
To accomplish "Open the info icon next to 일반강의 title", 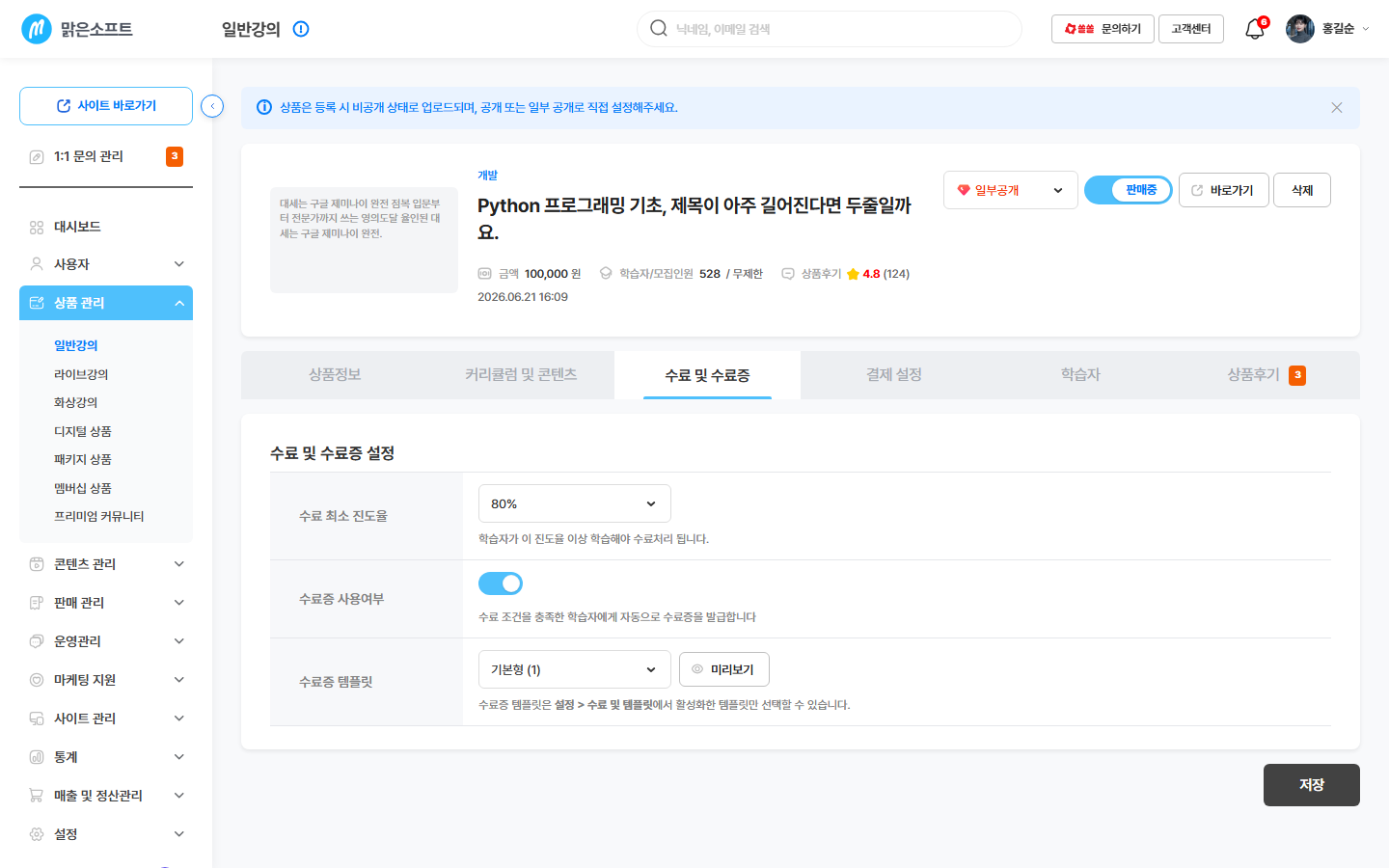I will pos(301,29).
